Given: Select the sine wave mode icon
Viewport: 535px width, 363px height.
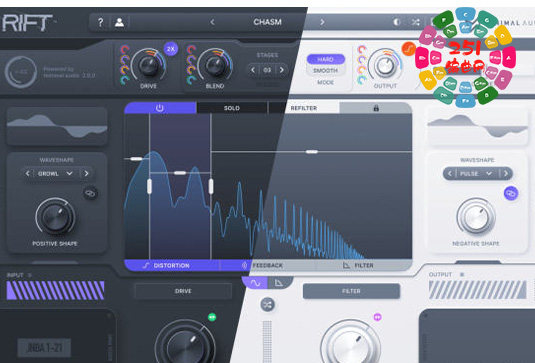Looking at the screenshot, I should pyautogui.click(x=255, y=283).
